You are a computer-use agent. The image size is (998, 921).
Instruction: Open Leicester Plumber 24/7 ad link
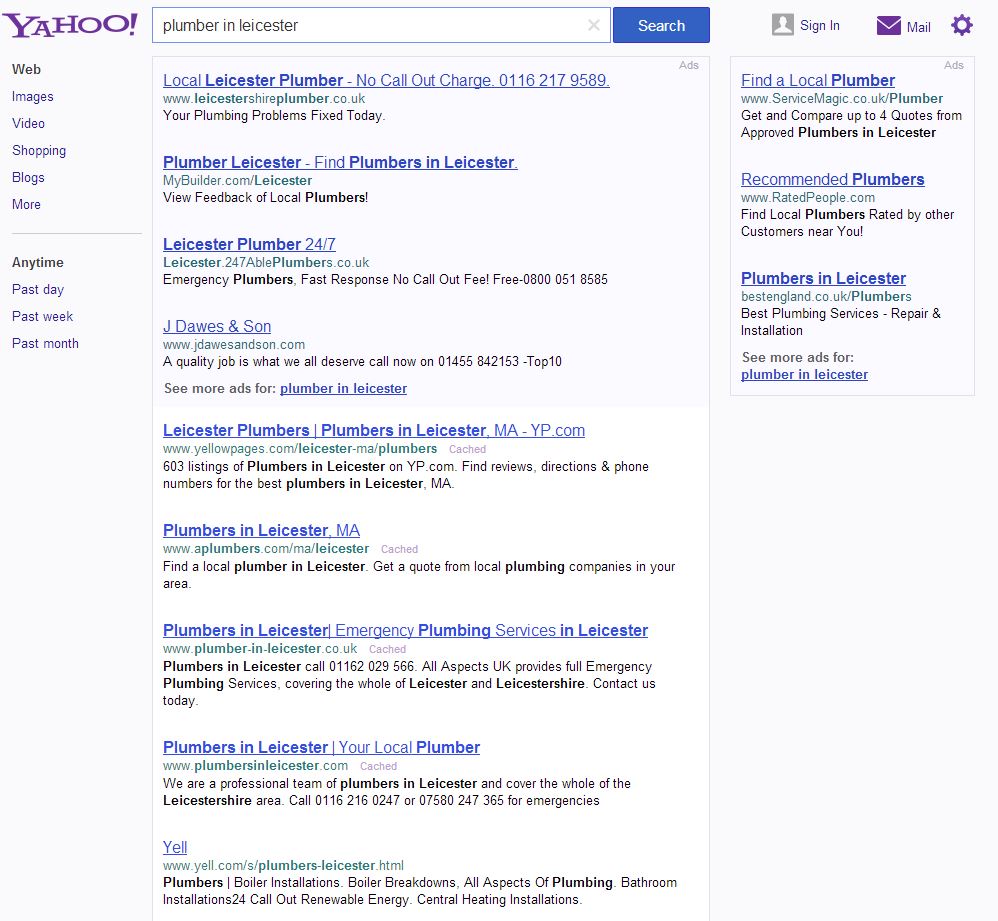point(249,245)
